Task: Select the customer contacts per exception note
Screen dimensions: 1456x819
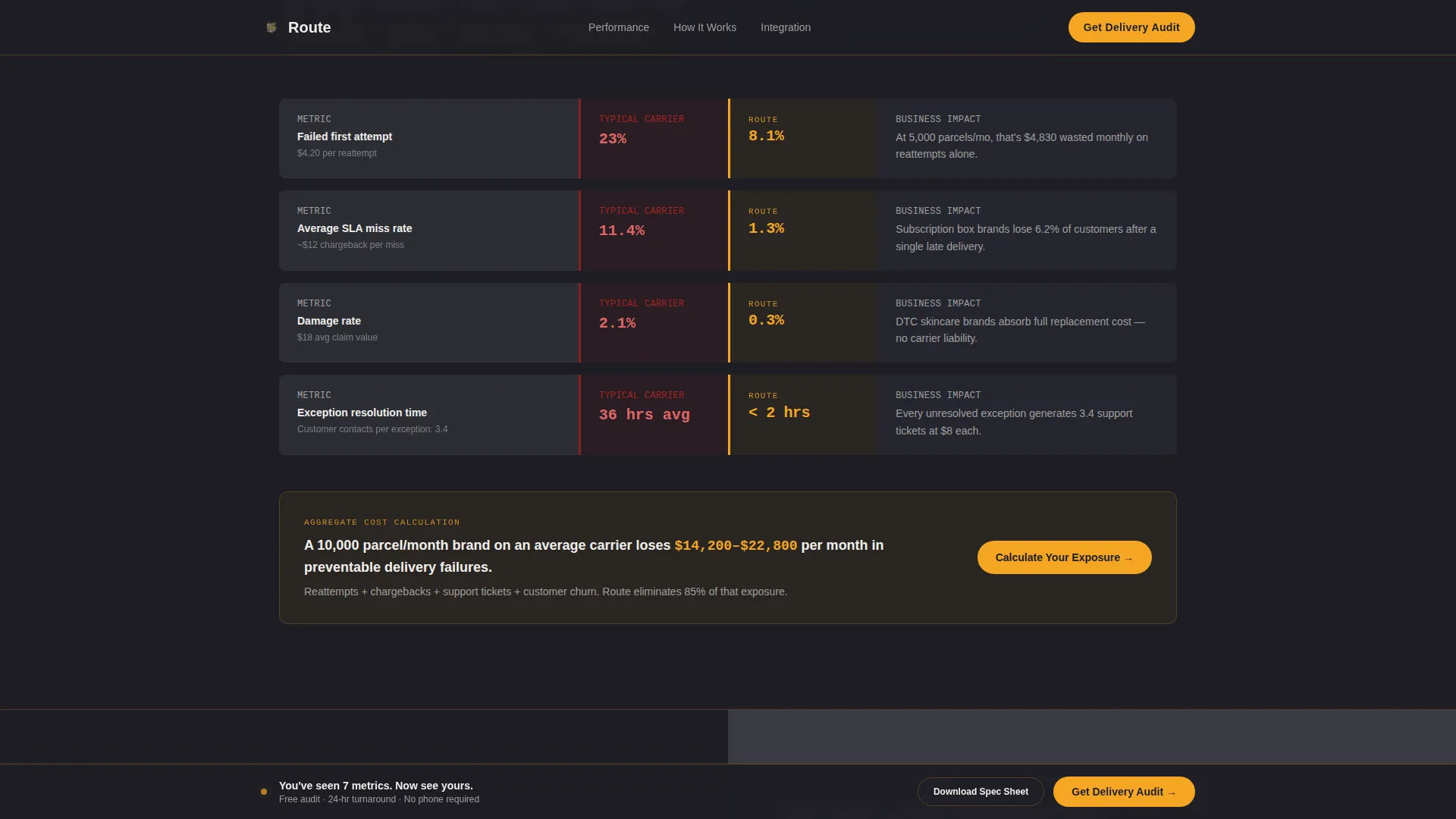Action: point(372,429)
